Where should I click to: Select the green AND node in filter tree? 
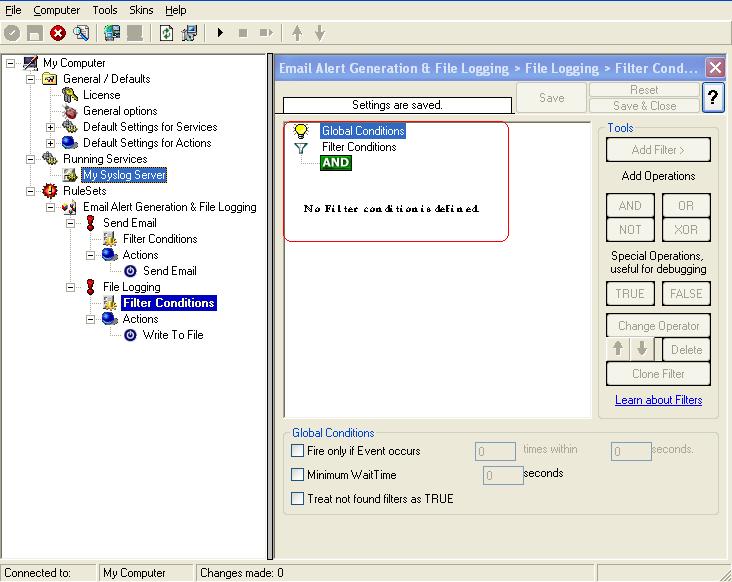point(336,163)
